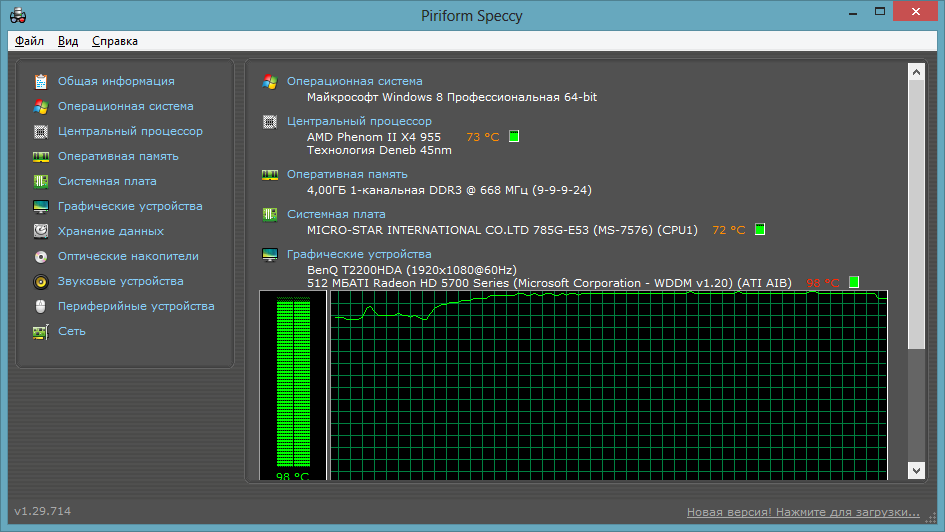Click the BenQ T2200HDA monitor text
Image resolution: width=945 pixels, height=532 pixels.
(412, 270)
